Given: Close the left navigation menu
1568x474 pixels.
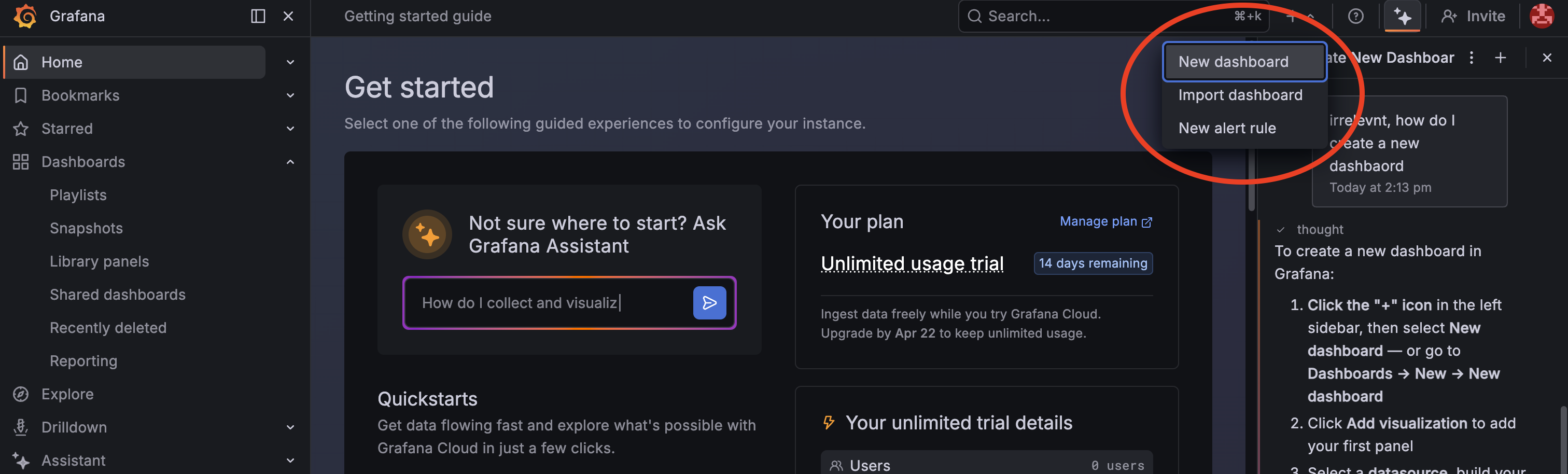Looking at the screenshot, I should pos(288,16).
